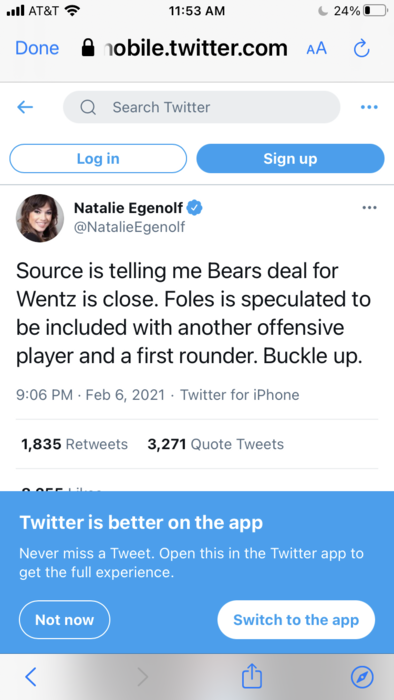Tap the Sign up button
This screenshot has width=394, height=700.
(290, 158)
